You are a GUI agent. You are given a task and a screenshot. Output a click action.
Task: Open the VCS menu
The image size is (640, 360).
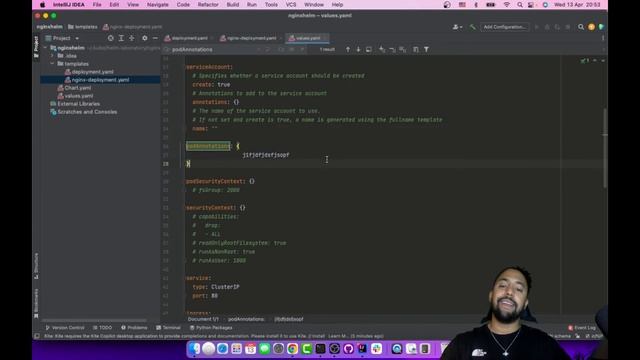click(291, 5)
